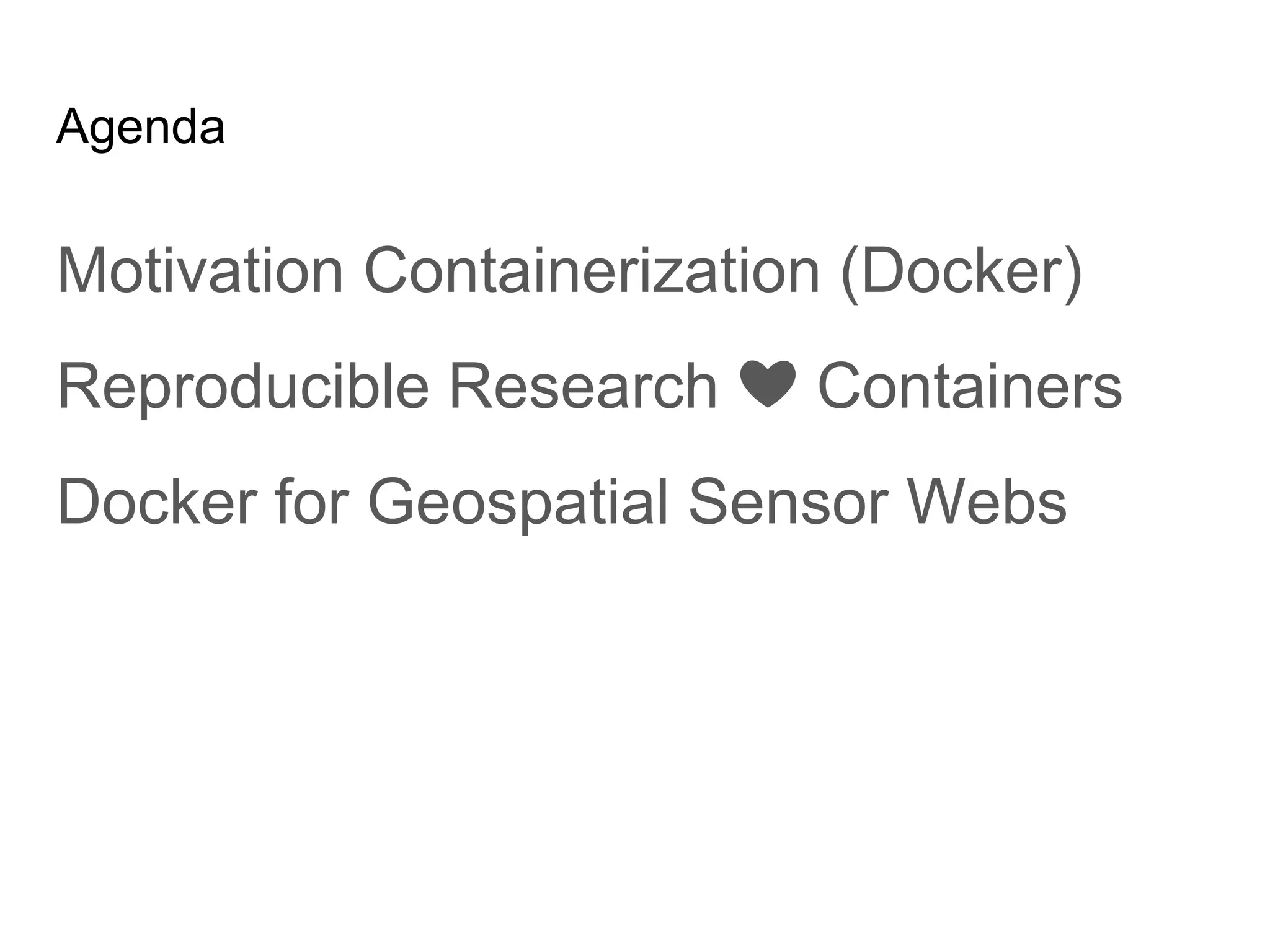Click the capital G in Geospatial
The image size is (1270, 952).
[x=393, y=501]
